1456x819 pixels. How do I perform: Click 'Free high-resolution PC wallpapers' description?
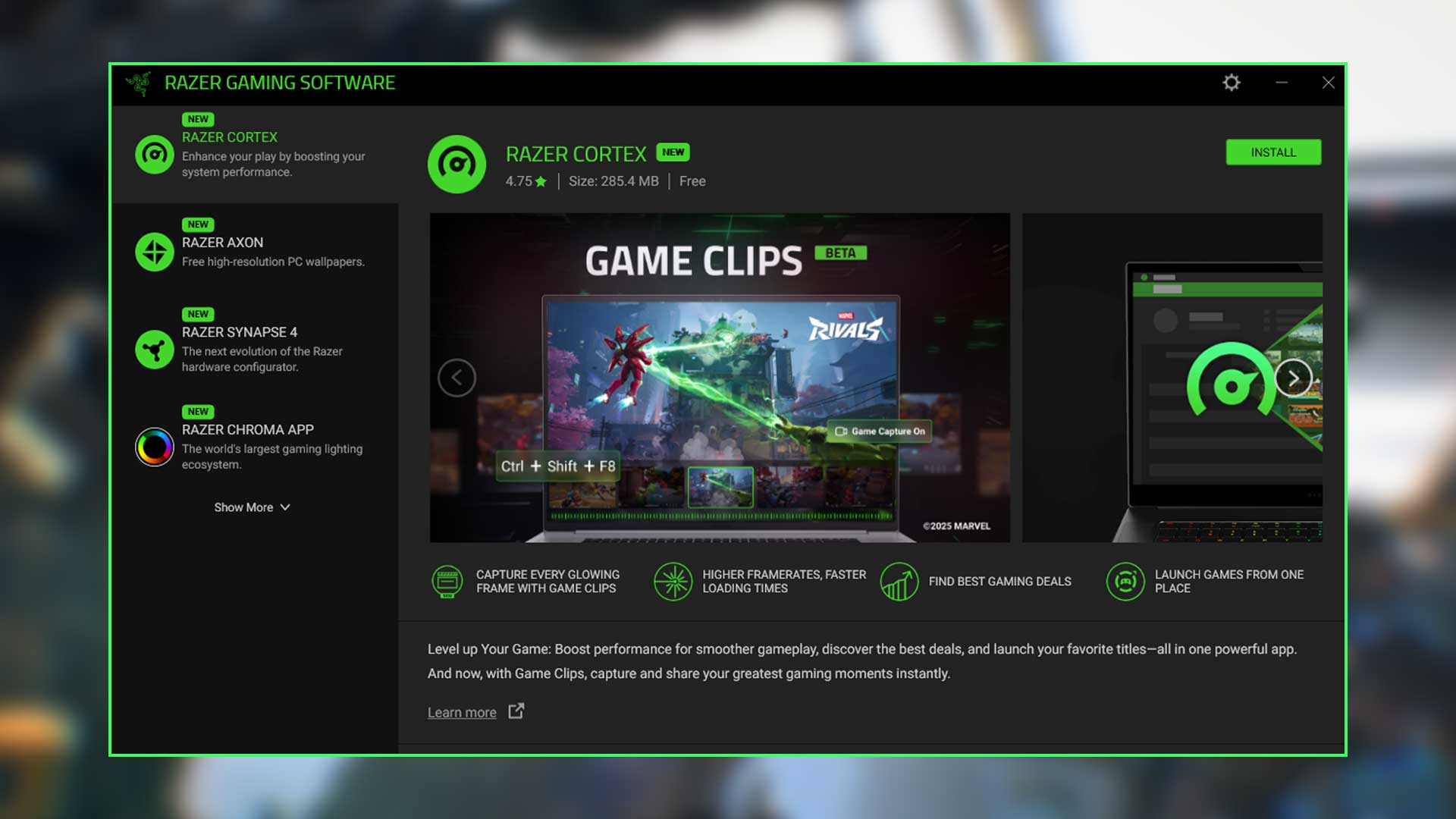[273, 262]
